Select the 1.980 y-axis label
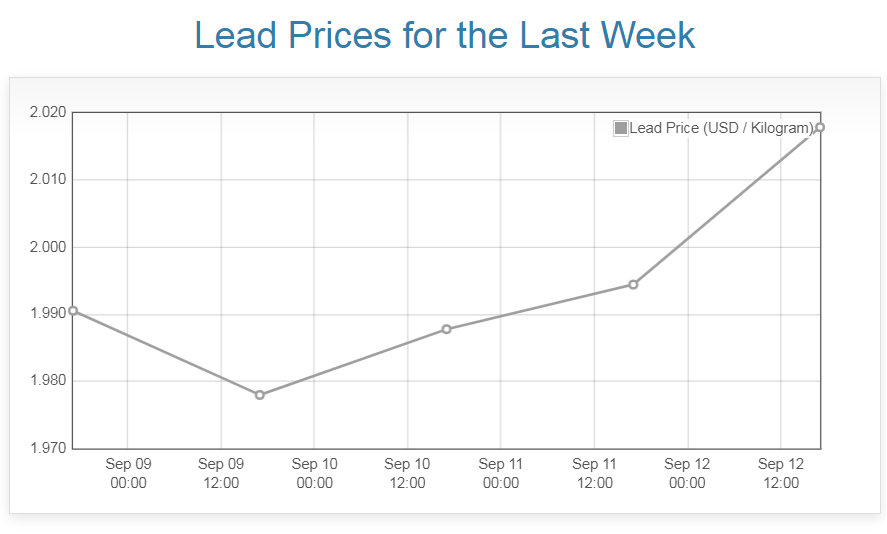 point(47,381)
